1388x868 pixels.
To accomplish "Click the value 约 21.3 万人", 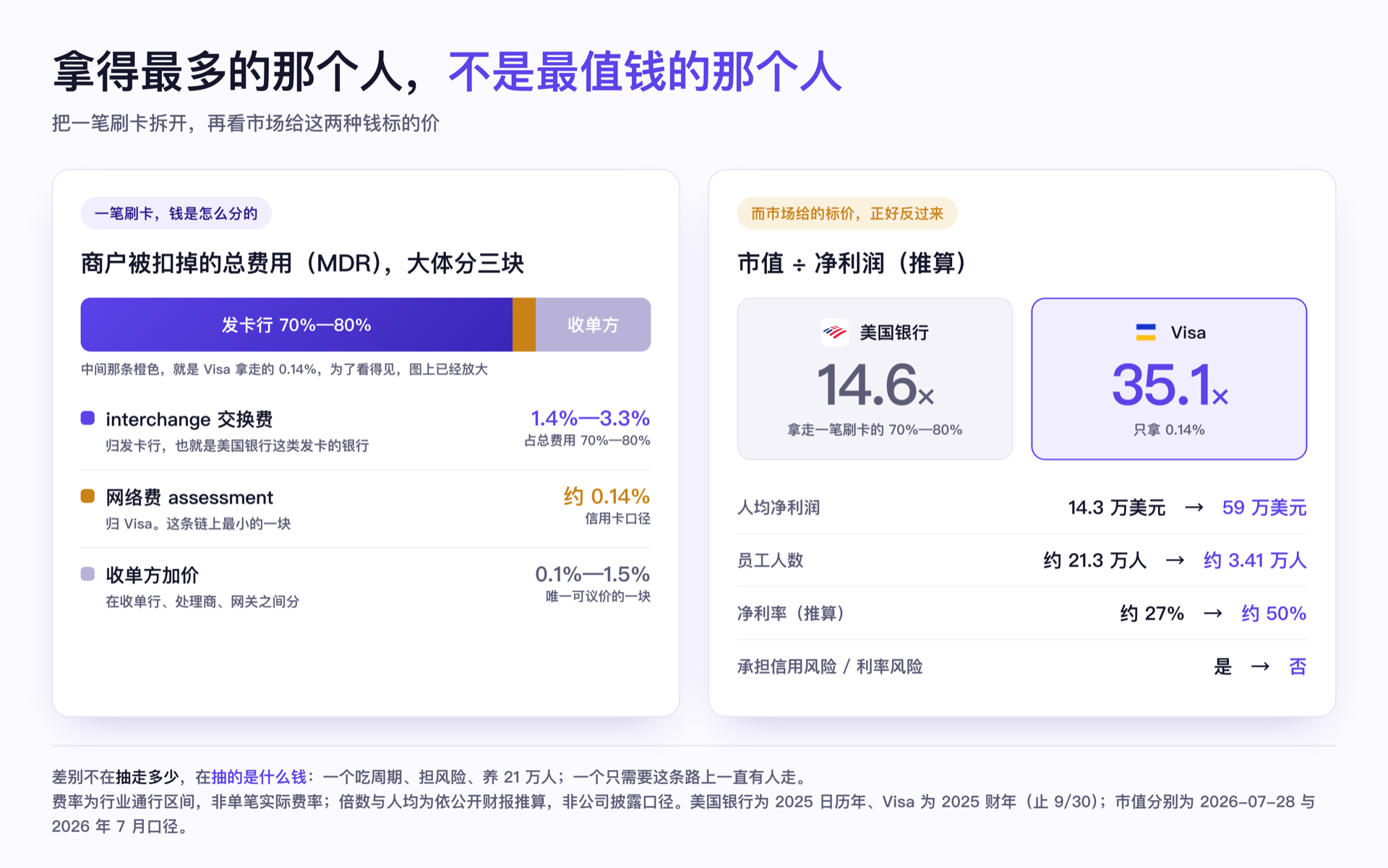I will [x=1094, y=560].
